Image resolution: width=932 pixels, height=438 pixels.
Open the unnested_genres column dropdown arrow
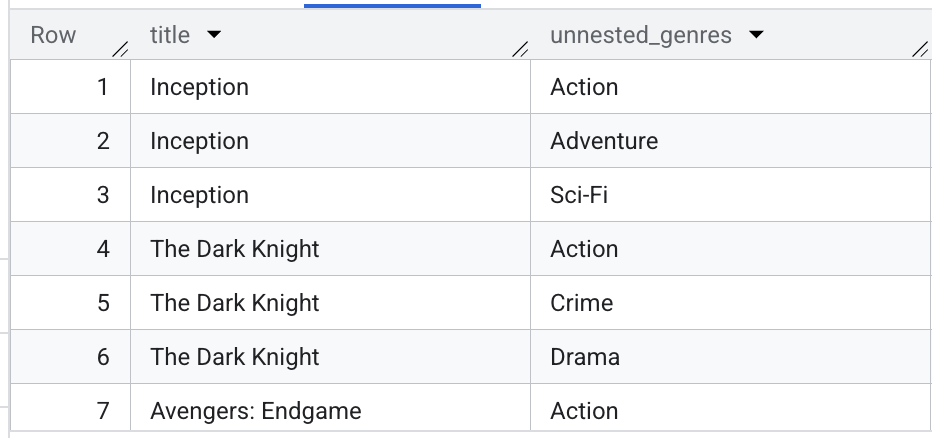[x=755, y=35]
